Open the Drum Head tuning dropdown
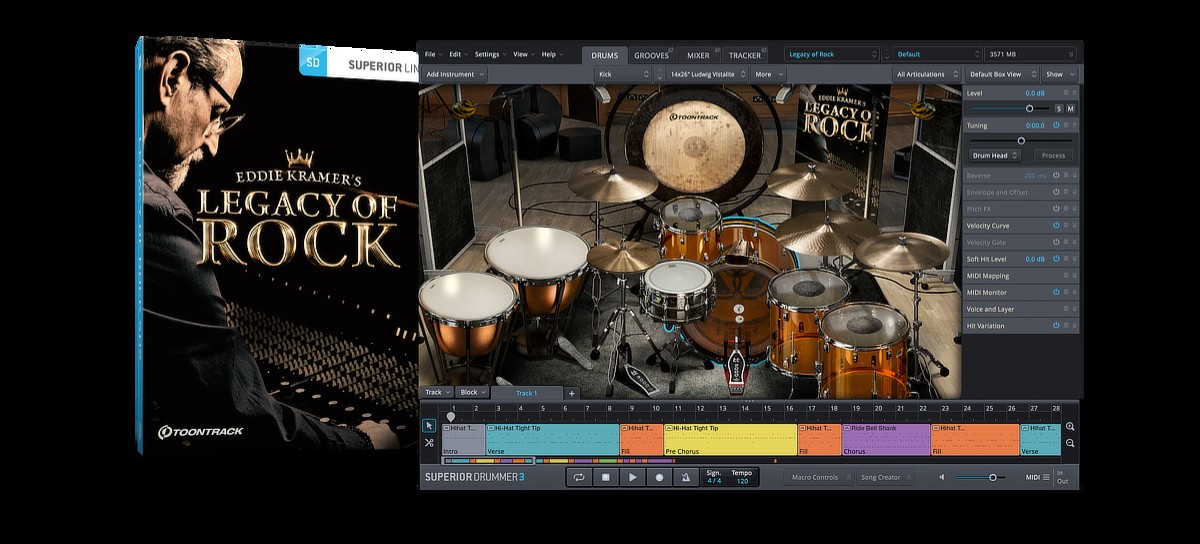The width and height of the screenshot is (1200, 544). (995, 155)
